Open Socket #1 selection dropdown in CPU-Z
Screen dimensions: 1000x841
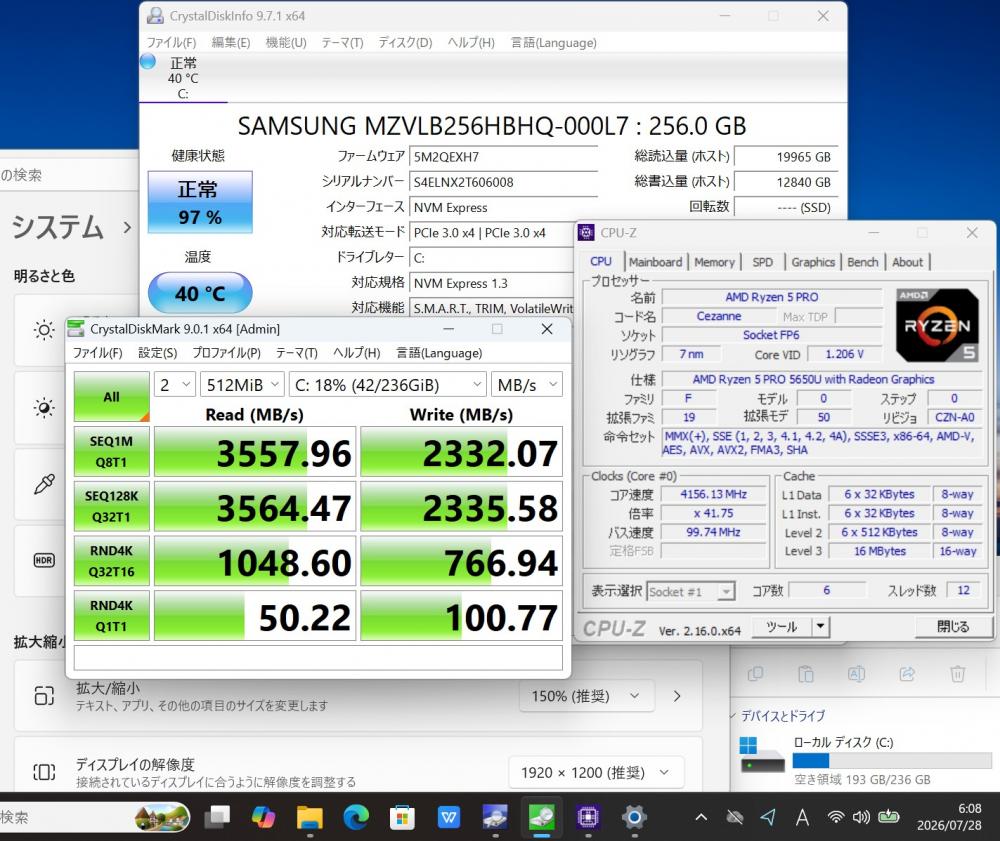click(x=691, y=592)
